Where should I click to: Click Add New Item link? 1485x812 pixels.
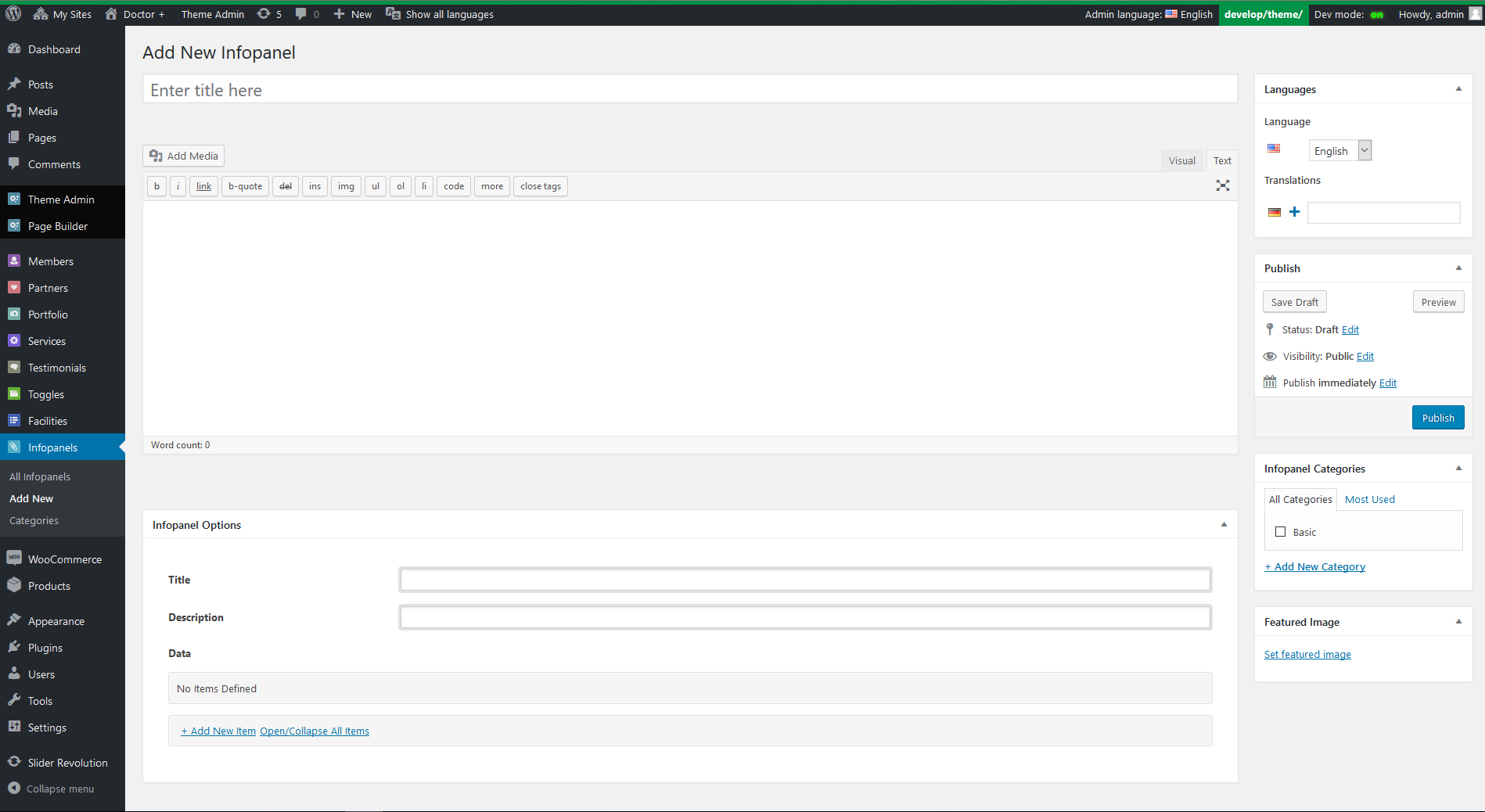[218, 731]
